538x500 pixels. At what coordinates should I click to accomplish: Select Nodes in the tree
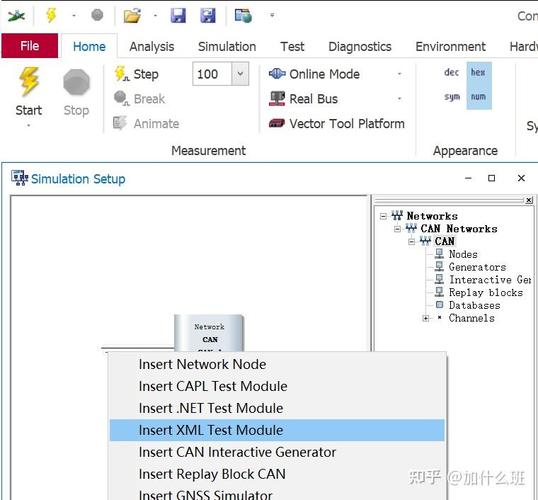click(463, 254)
